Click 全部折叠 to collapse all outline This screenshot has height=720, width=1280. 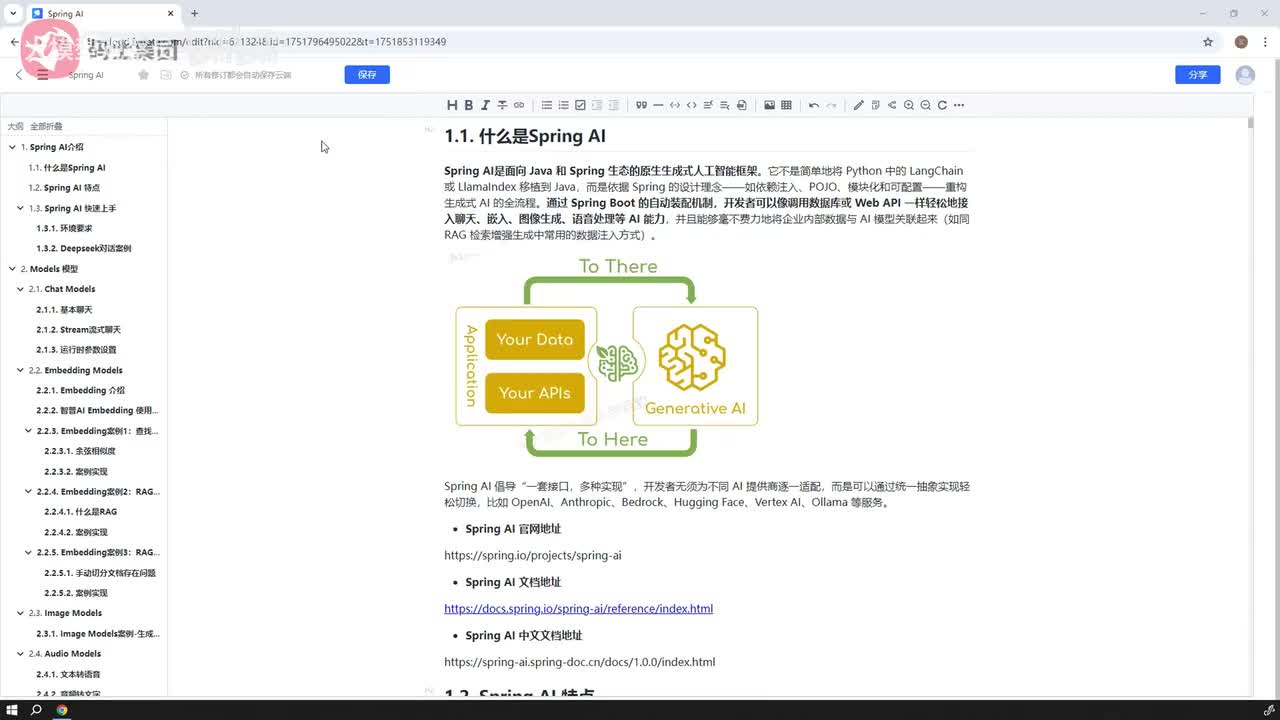point(46,127)
